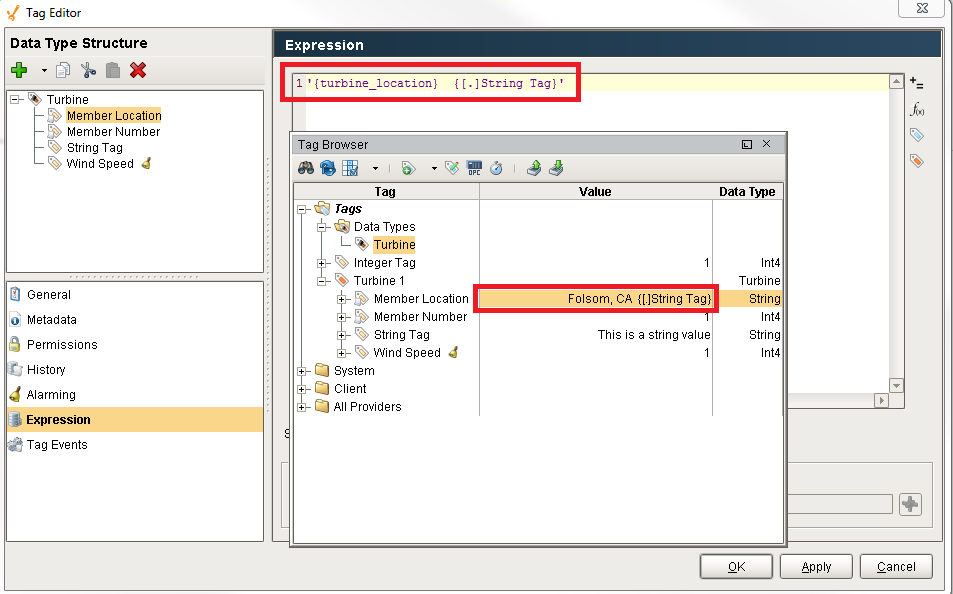Expand the All Providers folder

303,407
